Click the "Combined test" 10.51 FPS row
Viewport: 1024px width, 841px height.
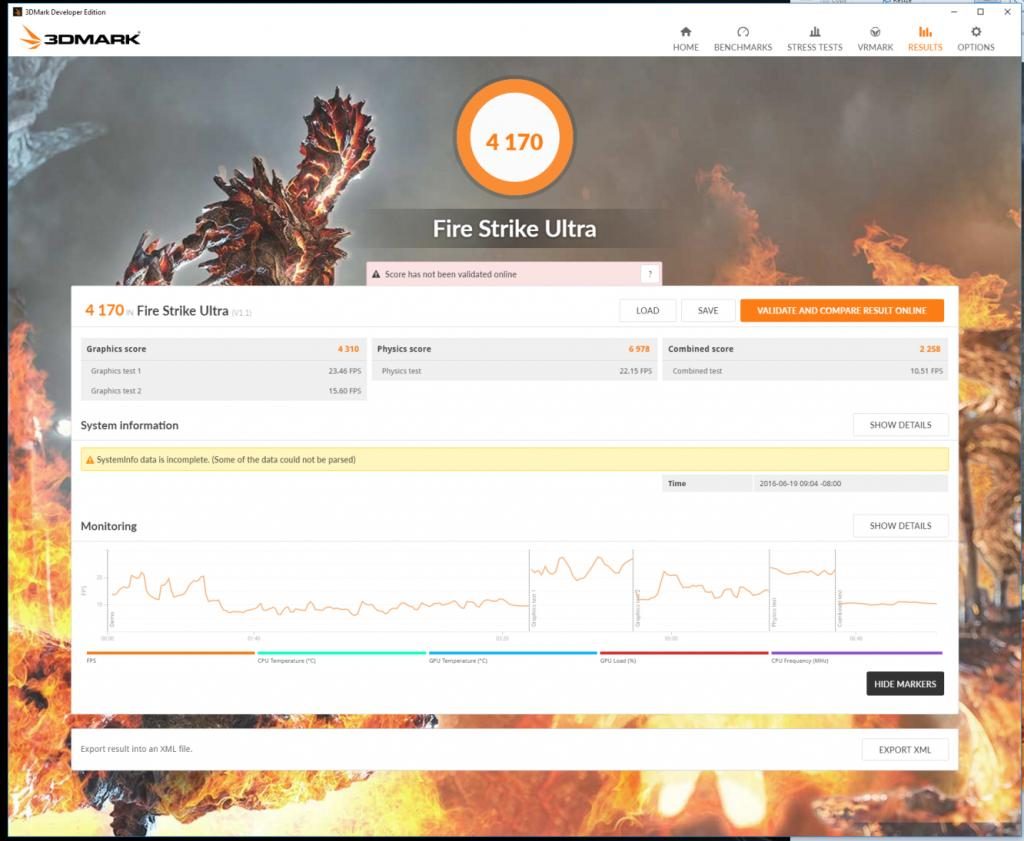[x=805, y=371]
